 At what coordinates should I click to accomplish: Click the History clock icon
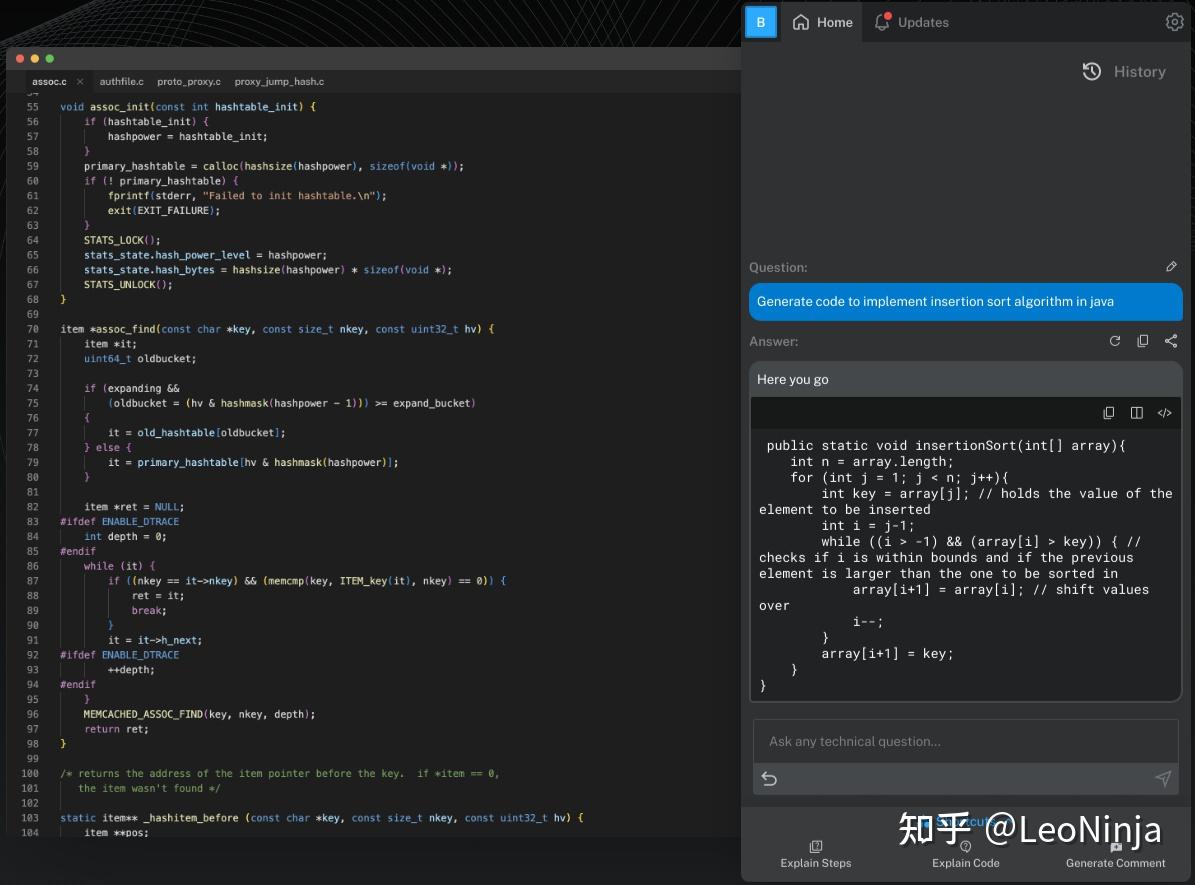[x=1091, y=72]
